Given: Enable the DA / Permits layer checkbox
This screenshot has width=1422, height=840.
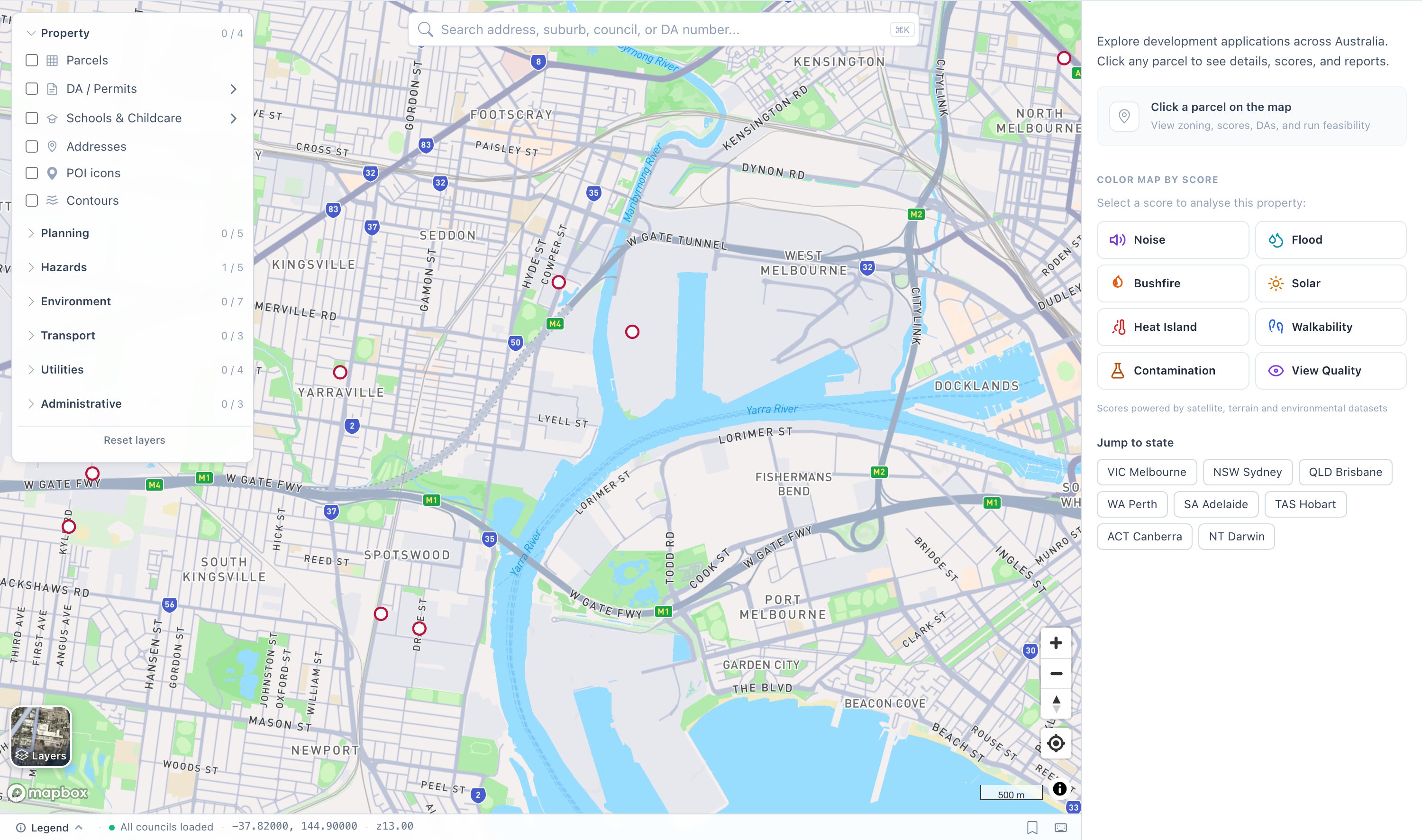Looking at the screenshot, I should click(32, 89).
